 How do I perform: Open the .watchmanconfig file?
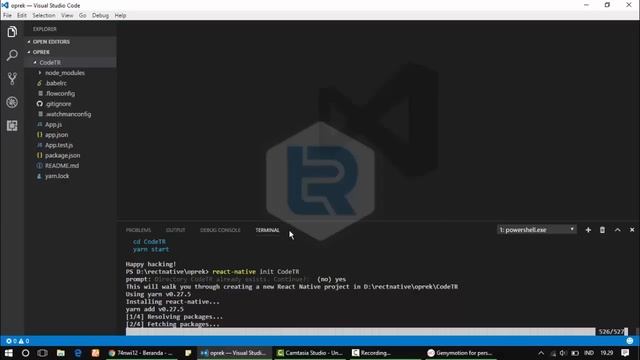tap(70, 114)
